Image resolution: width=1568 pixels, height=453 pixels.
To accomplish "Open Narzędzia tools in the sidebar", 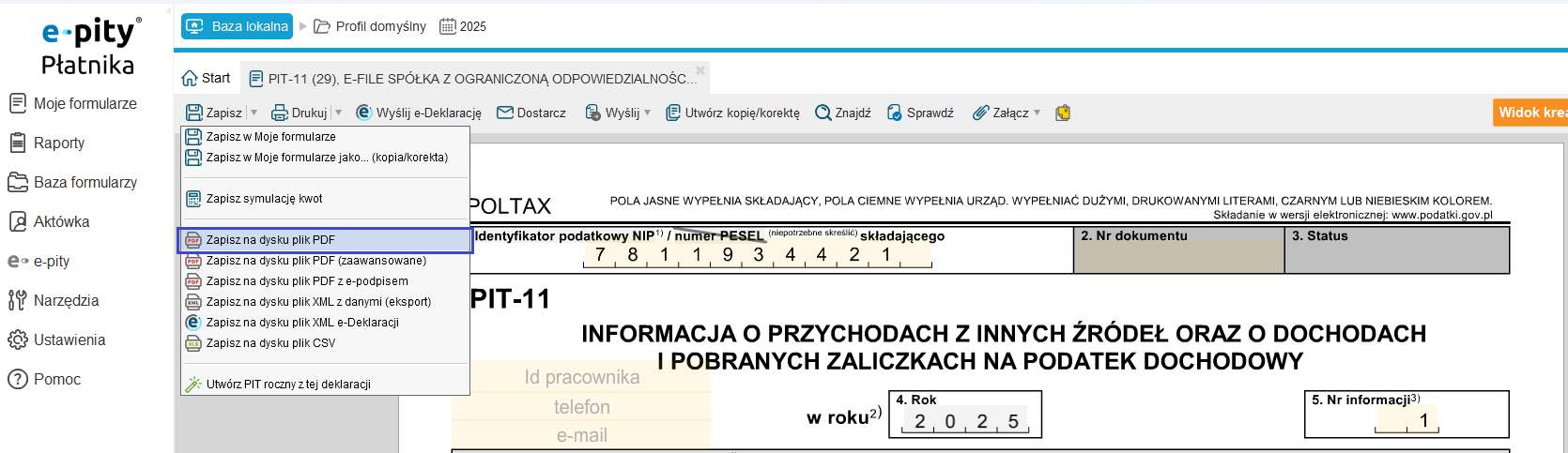I will [66, 300].
